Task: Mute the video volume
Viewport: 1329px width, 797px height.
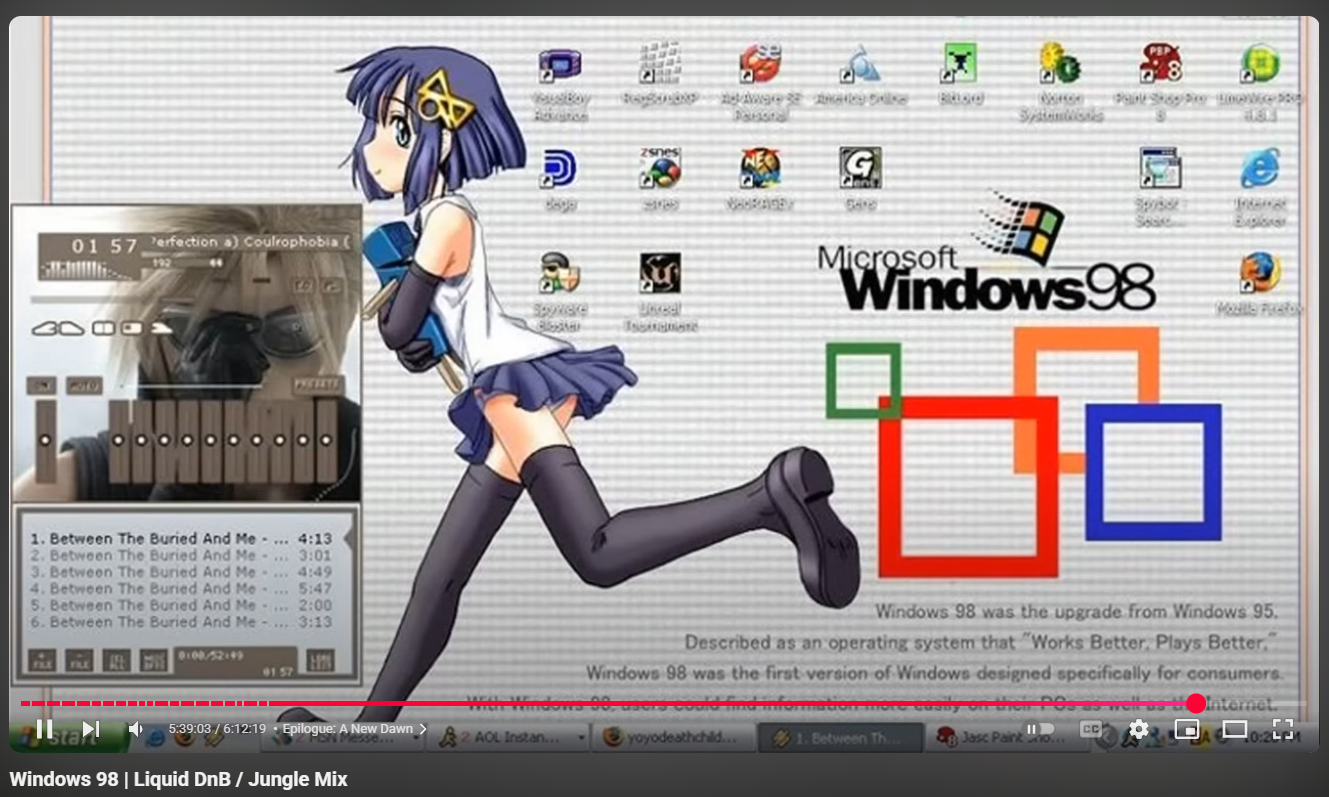Action: pyautogui.click(x=136, y=729)
